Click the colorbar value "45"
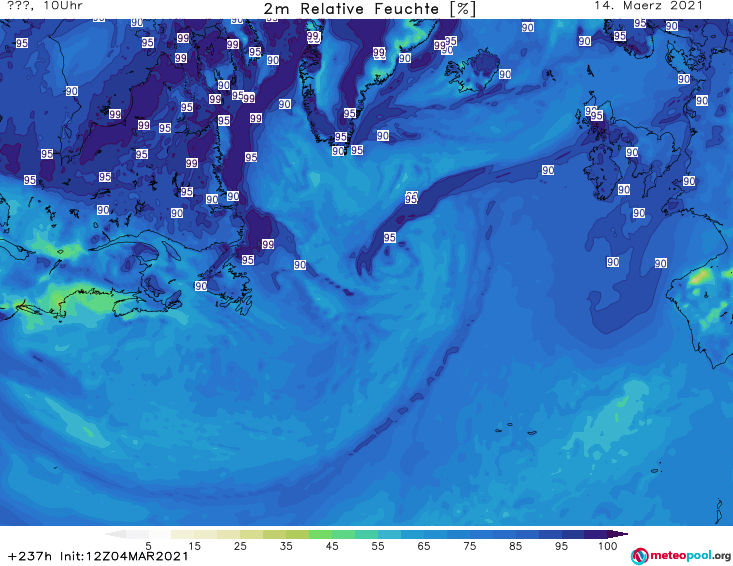Viewport: 733px width, 566px height. 332,546
